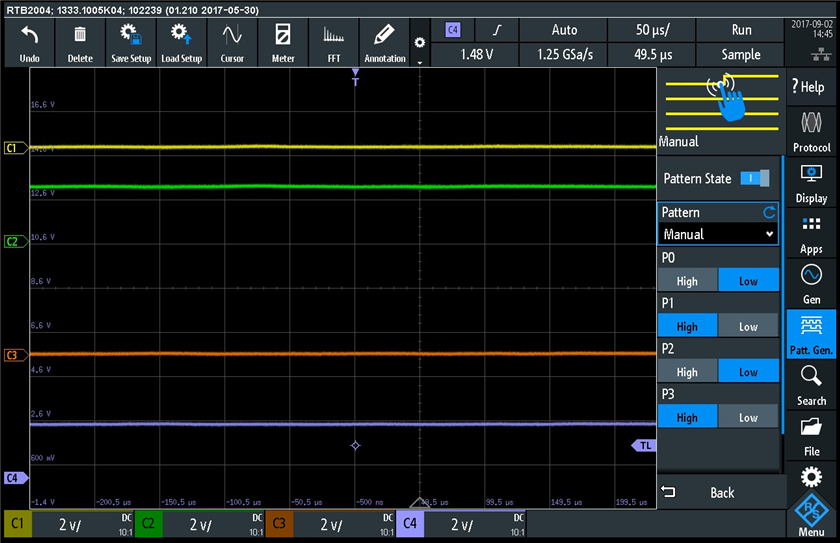The height and width of the screenshot is (543, 840).
Task: Click the 1.48 V trigger level field
Action: pos(479,54)
